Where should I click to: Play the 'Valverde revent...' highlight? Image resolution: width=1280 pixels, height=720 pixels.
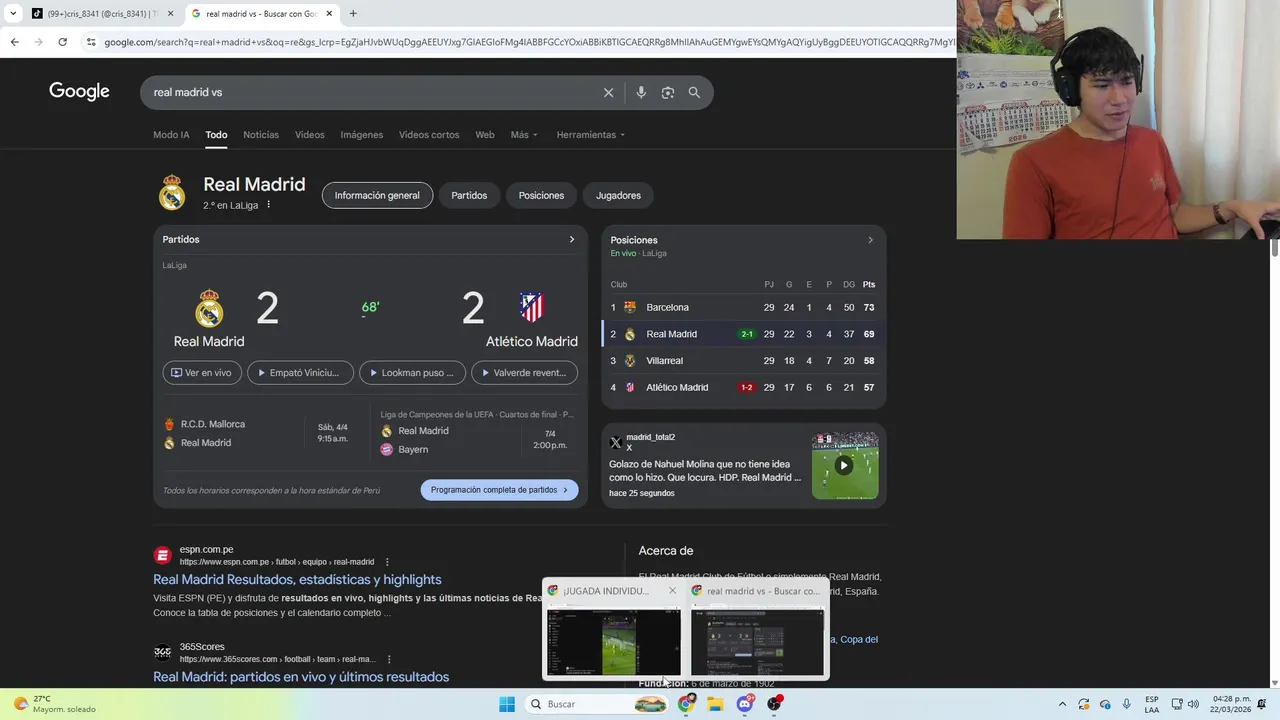coord(524,373)
